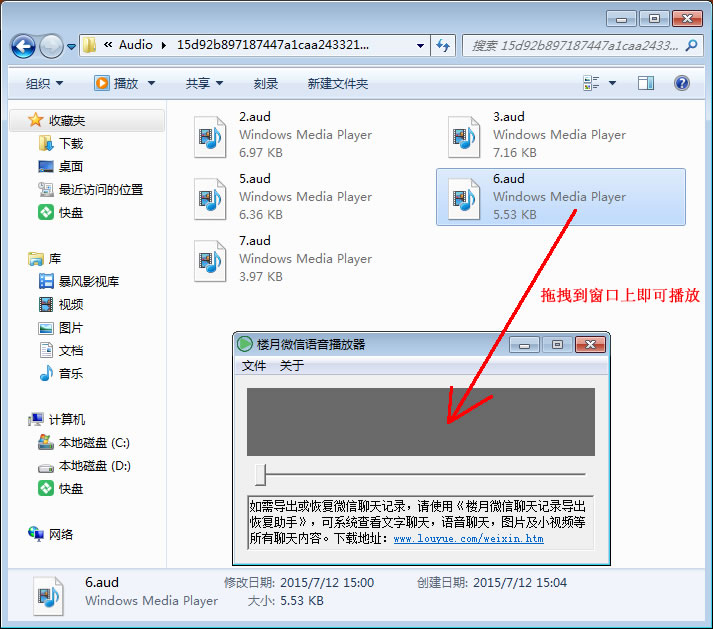Click the 播放 toolbar button
The width and height of the screenshot is (713, 629).
116,83
